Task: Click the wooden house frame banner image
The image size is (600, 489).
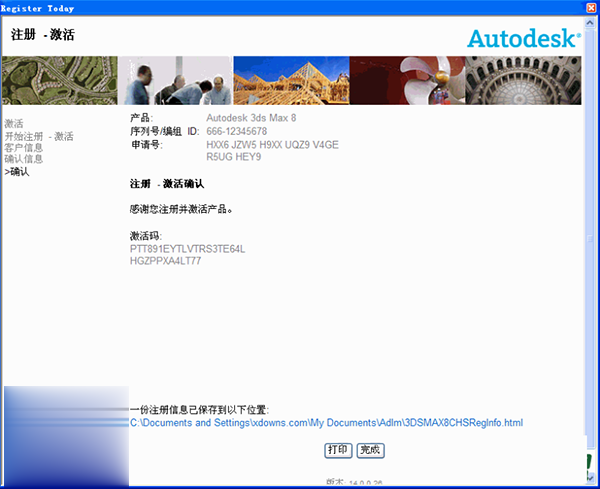Action: point(291,80)
